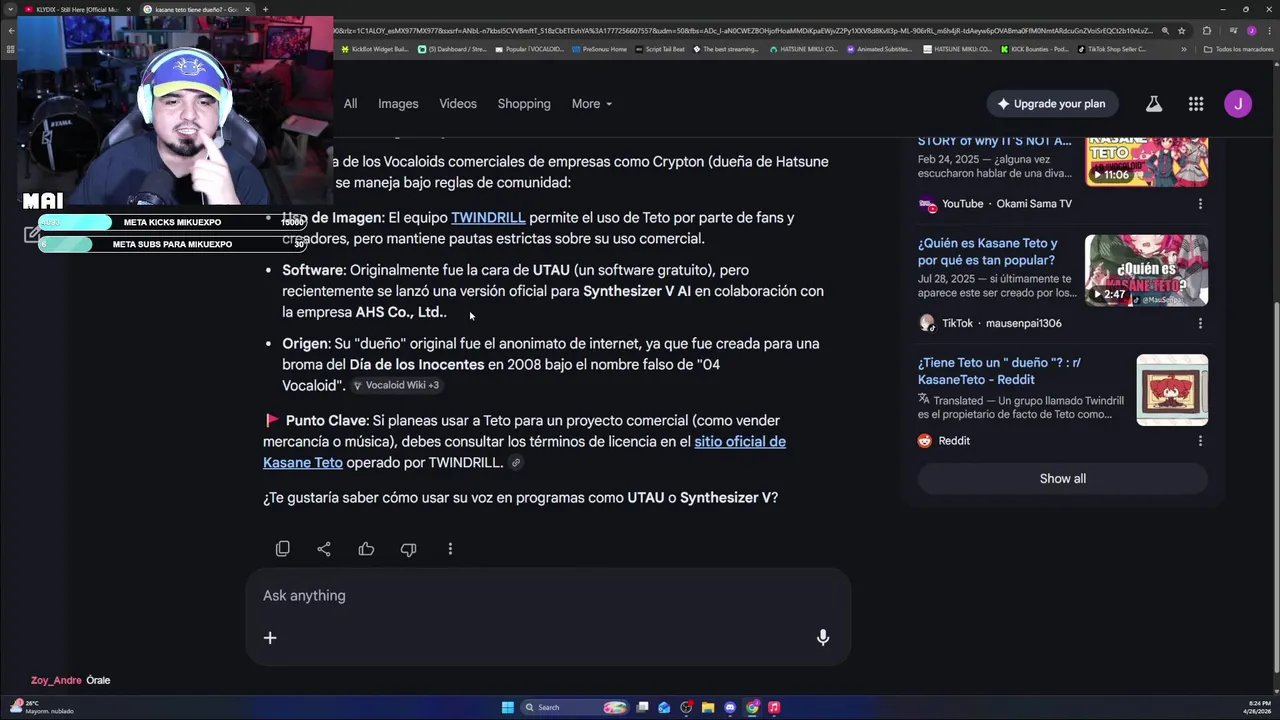This screenshot has width=1280, height=720.
Task: Open options for Okami Sama TV result
Action: [x=1200, y=204]
